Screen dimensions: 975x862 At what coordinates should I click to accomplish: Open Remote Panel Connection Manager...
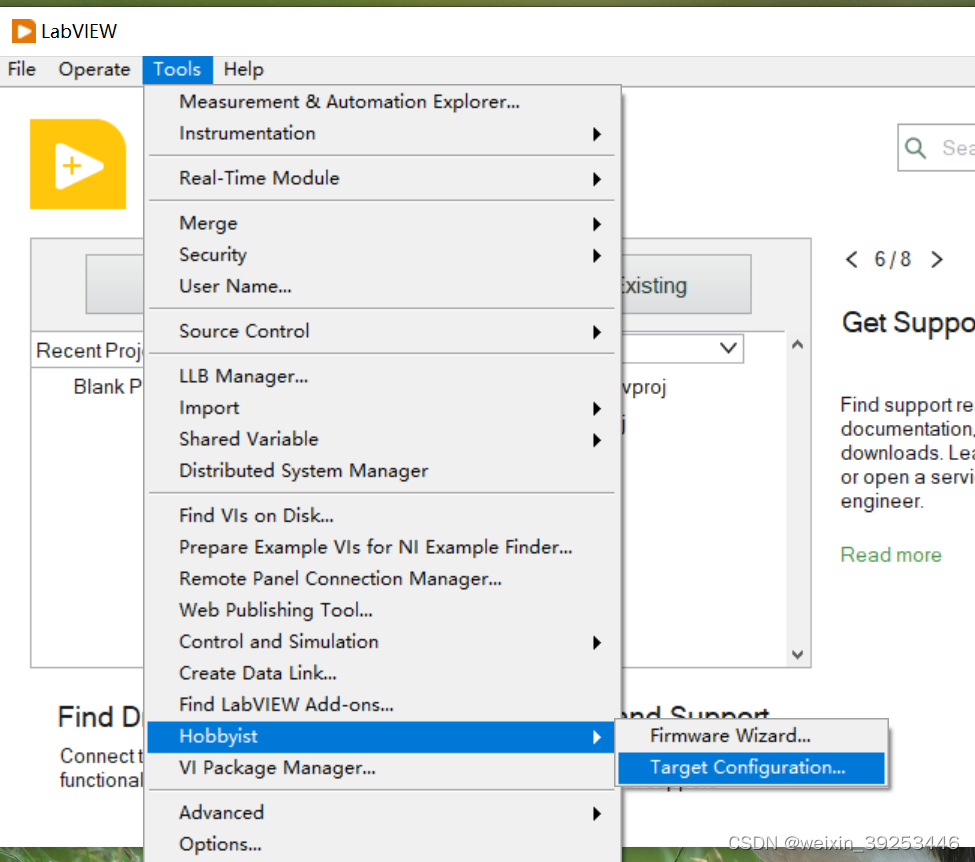(381, 579)
